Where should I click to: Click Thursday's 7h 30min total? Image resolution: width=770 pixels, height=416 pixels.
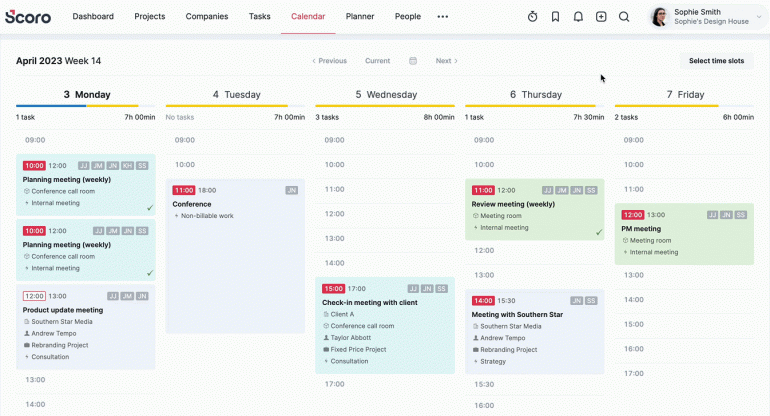click(x=589, y=117)
